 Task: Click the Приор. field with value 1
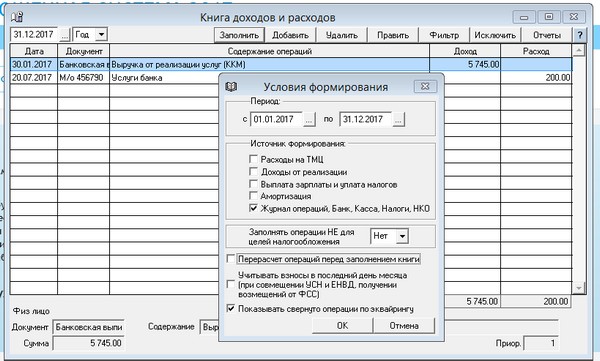coord(541,343)
